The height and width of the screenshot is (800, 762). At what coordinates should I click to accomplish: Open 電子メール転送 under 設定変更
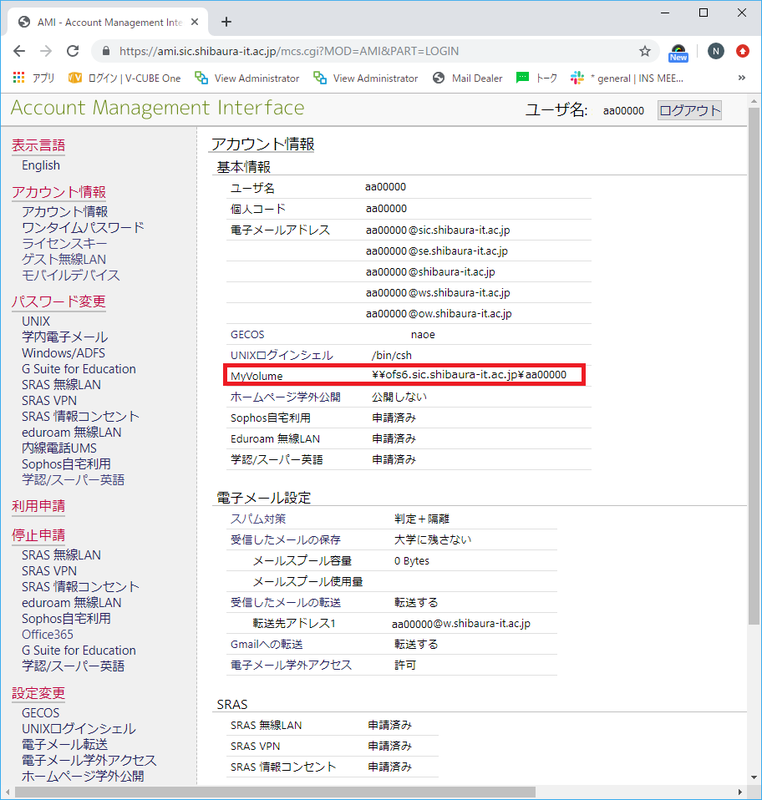coord(65,744)
